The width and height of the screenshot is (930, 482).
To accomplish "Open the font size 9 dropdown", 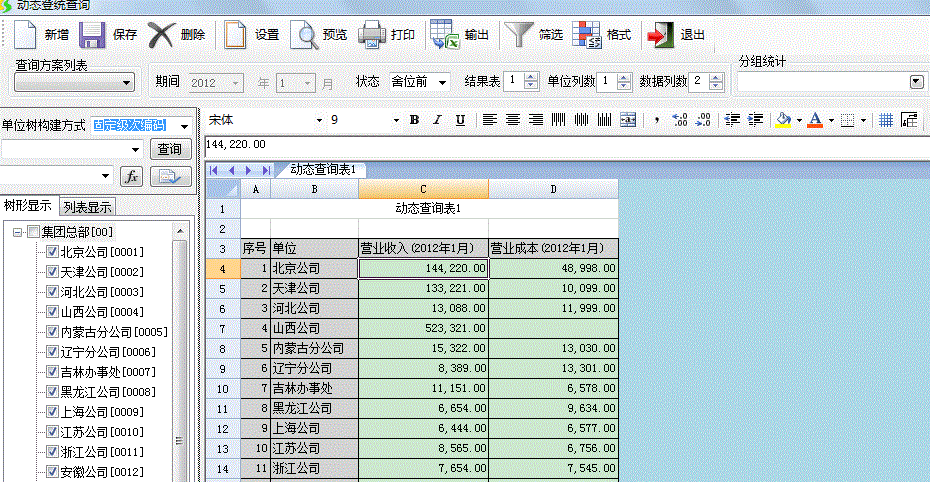I will point(396,120).
